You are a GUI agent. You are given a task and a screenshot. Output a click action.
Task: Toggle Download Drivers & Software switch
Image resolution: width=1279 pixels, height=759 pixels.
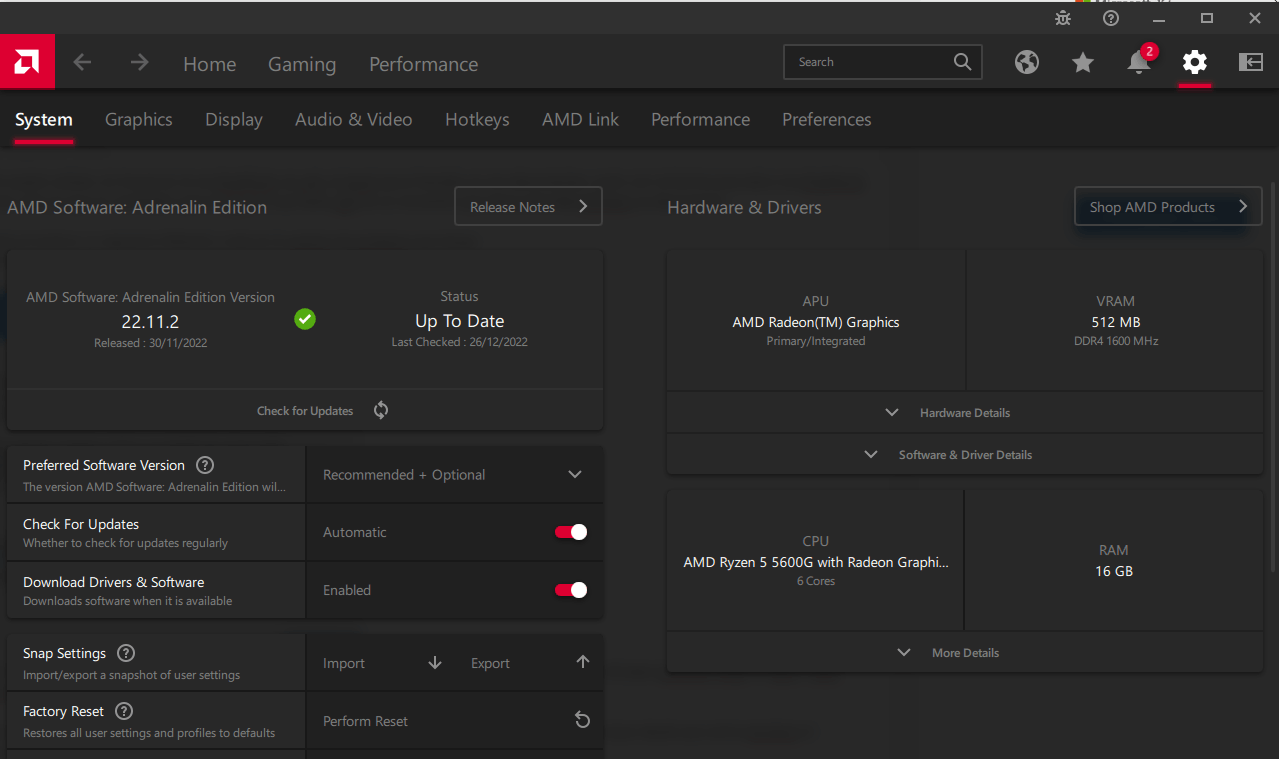pyautogui.click(x=571, y=590)
